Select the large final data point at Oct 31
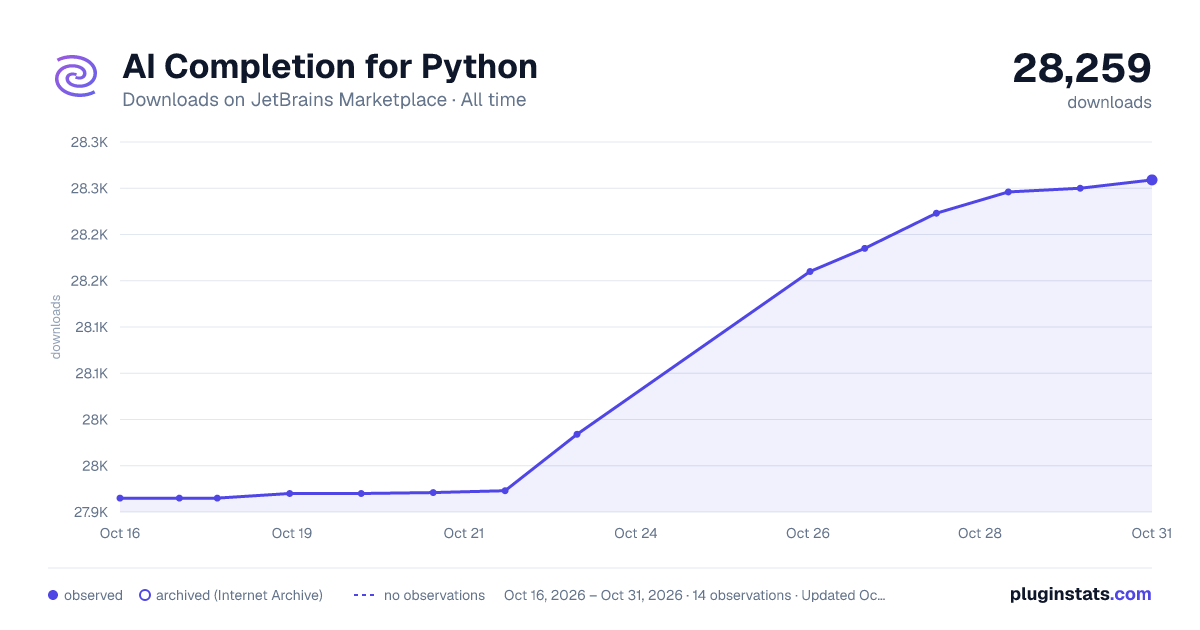 pos(1152,180)
